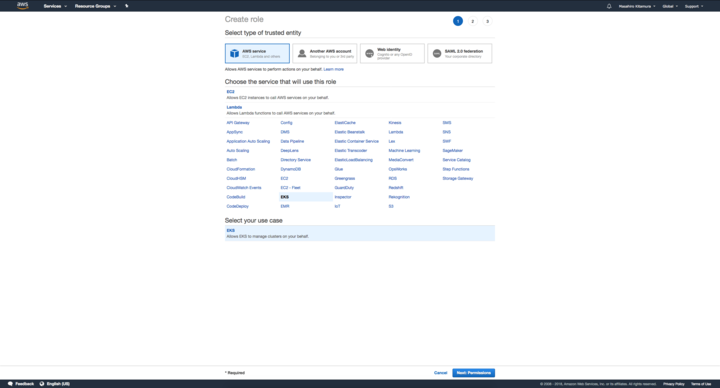Pick AppSync from the service list

coord(235,132)
